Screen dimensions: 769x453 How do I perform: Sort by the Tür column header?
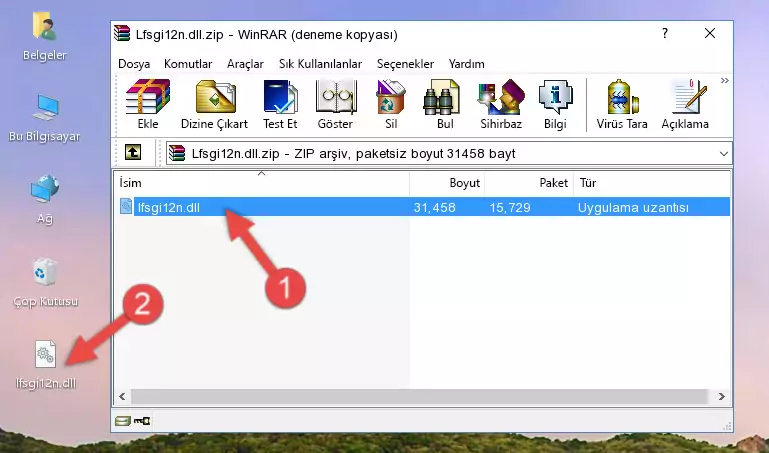652,182
